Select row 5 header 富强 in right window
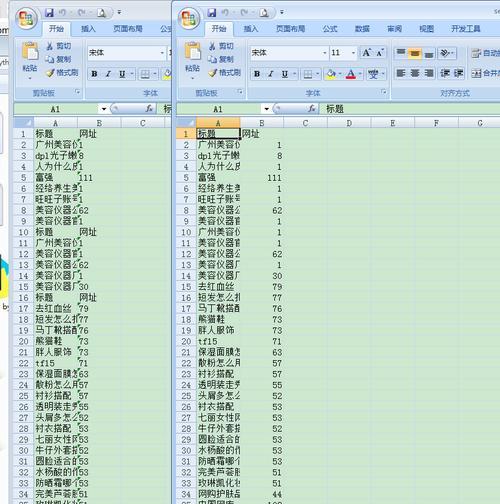 (x=186, y=178)
